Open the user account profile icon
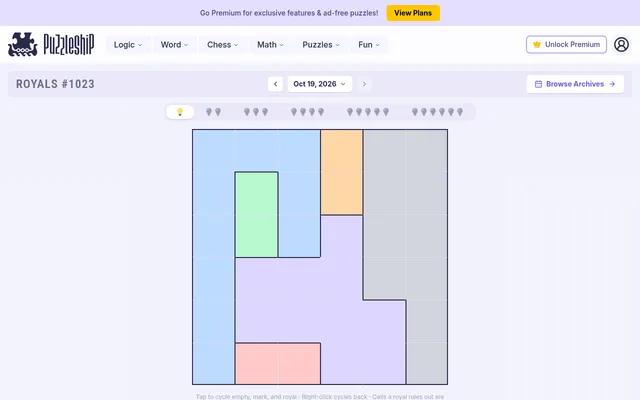The image size is (640, 400). 621,44
